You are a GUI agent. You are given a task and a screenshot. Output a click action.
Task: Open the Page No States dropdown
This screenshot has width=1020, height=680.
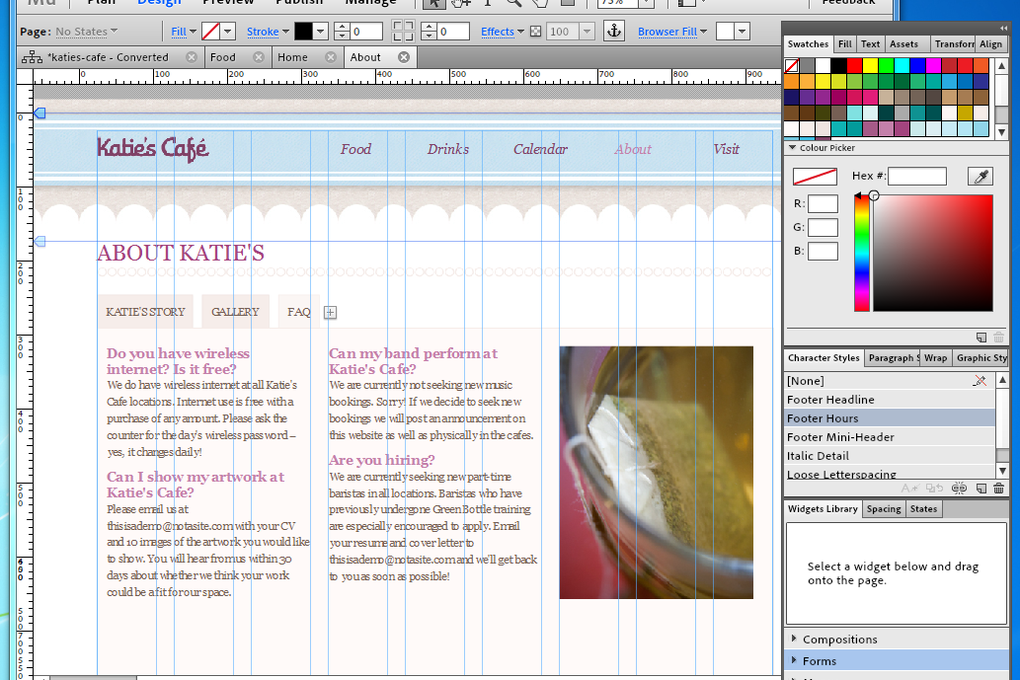(x=87, y=31)
